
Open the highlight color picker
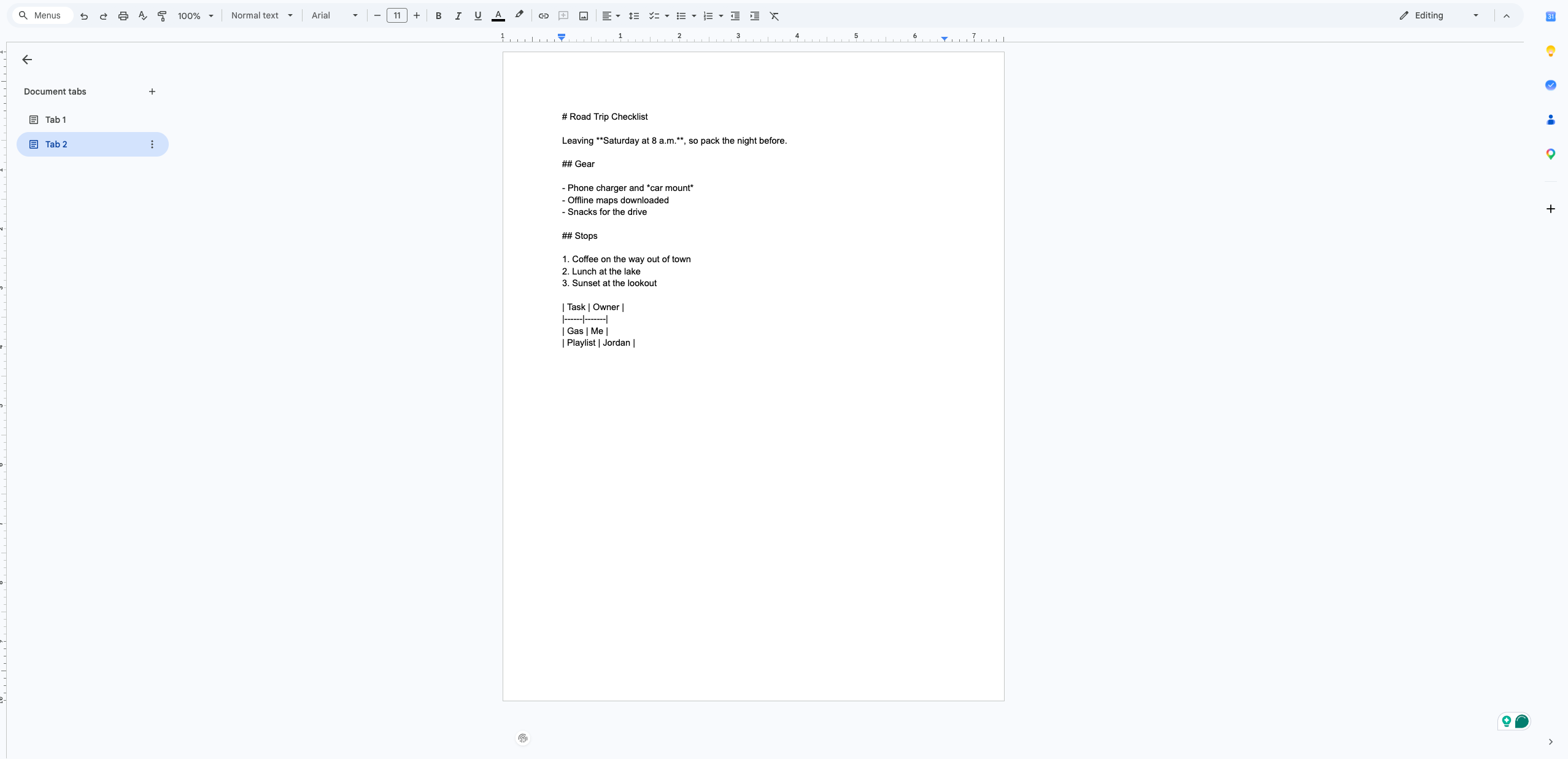519,16
